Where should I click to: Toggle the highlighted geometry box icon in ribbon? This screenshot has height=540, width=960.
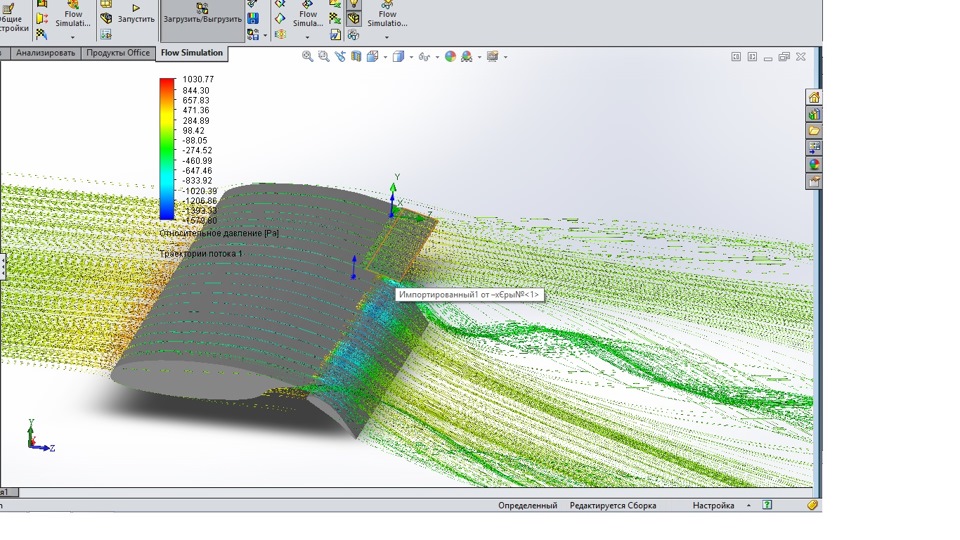tap(353, 19)
